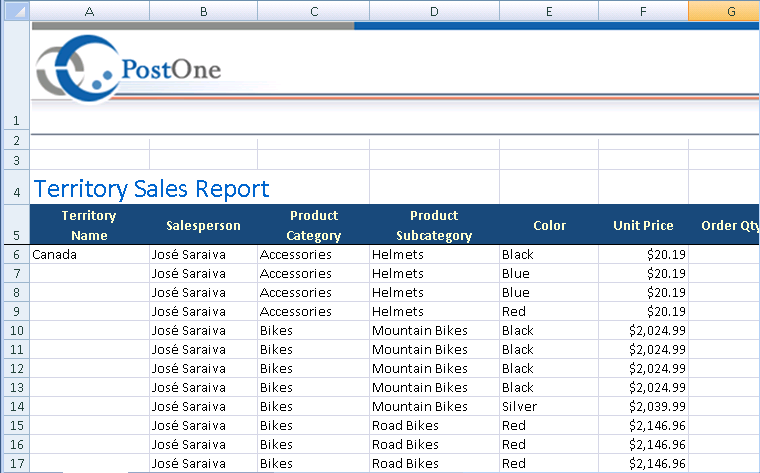Screen dimensions: 760x473
Task: Click the Color header cell
Action: (549, 225)
